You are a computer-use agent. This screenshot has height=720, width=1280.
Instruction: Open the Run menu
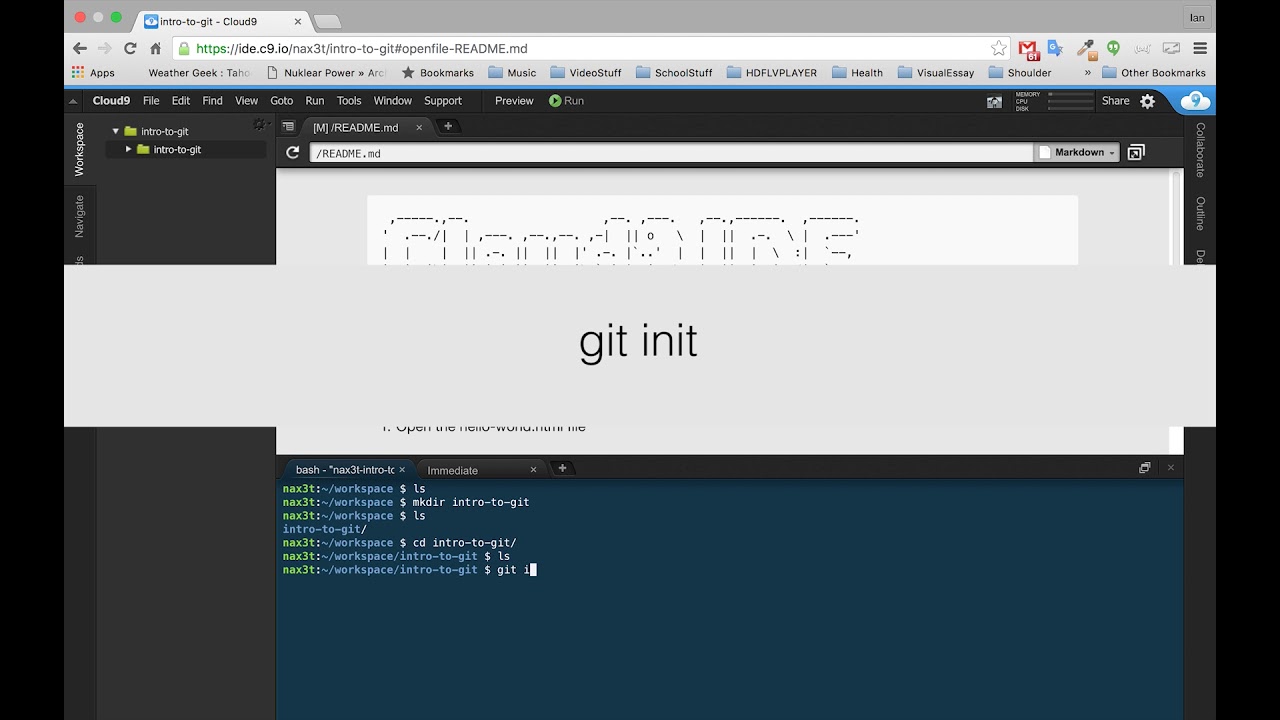click(x=315, y=101)
